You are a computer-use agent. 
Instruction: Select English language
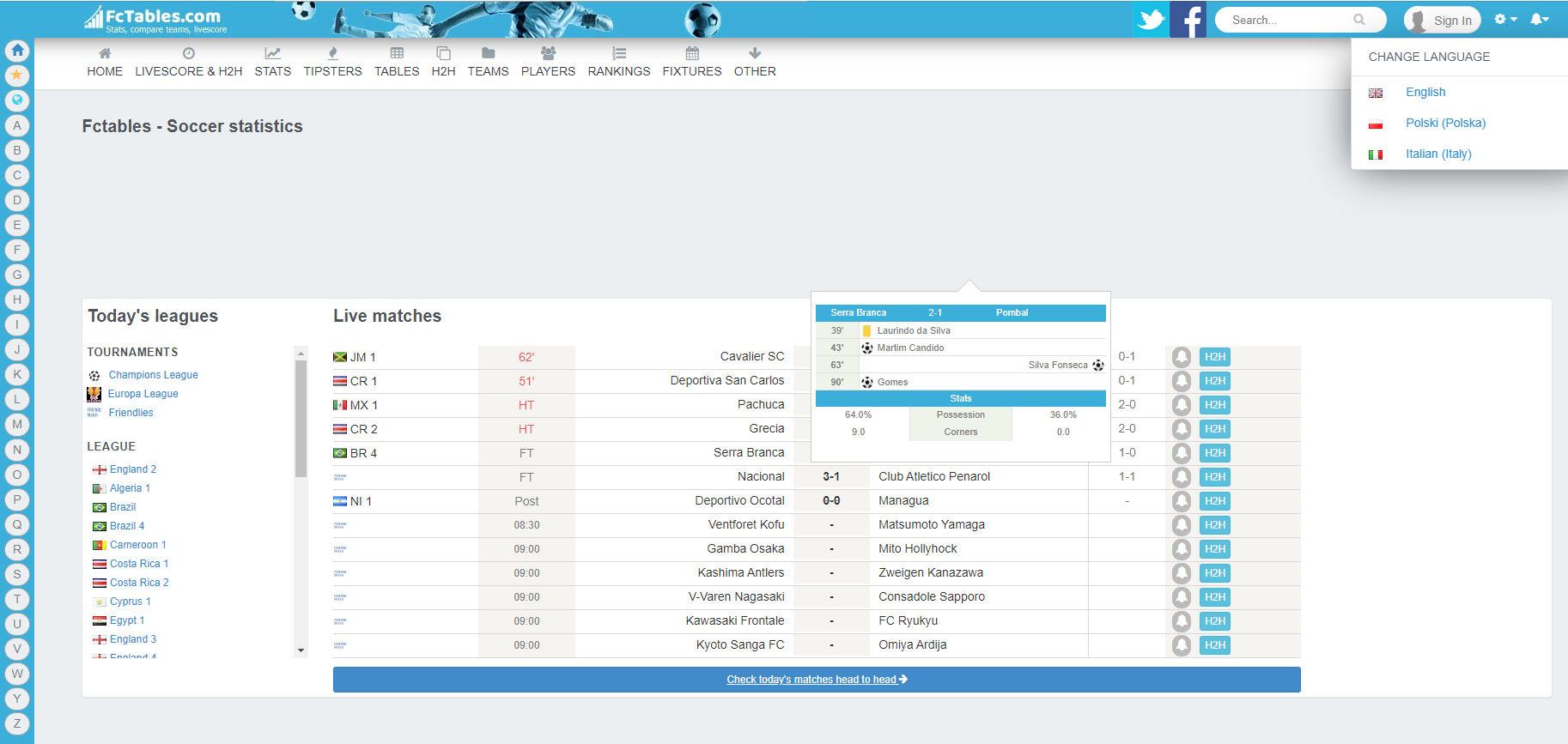(x=1425, y=92)
